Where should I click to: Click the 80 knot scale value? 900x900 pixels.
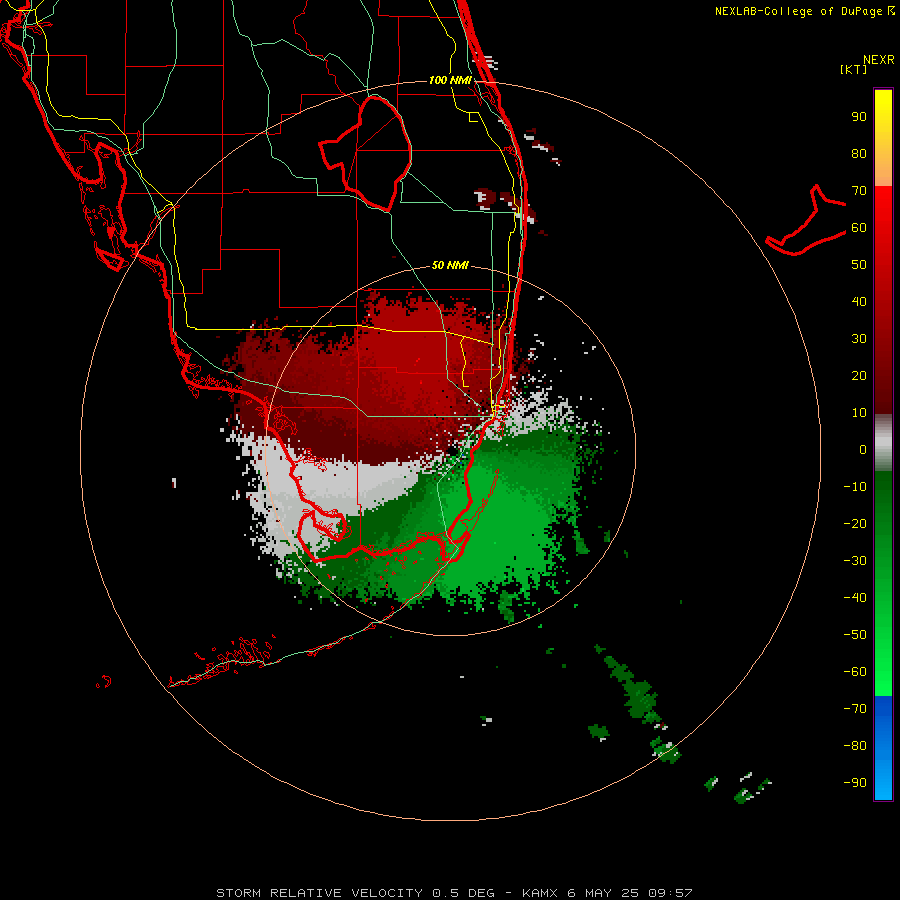pyautogui.click(x=859, y=154)
